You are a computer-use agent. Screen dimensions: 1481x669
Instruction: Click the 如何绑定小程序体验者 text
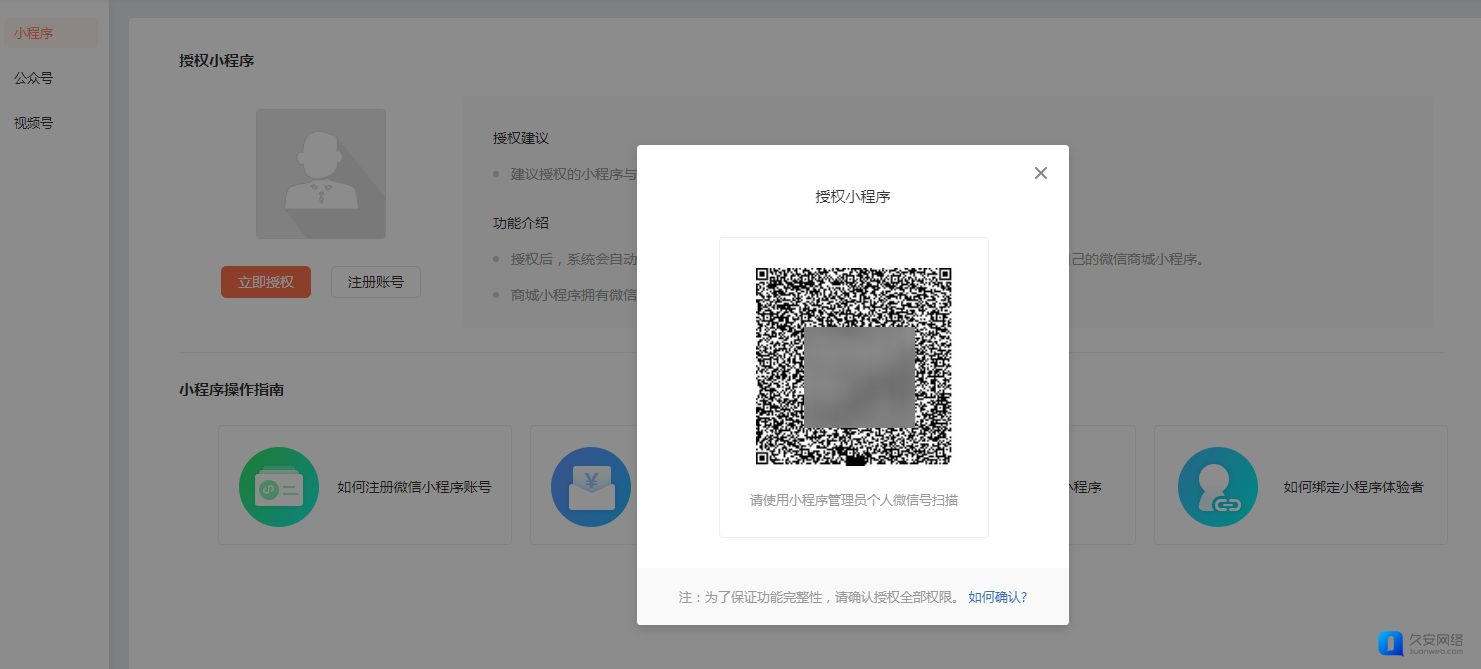[1353, 487]
